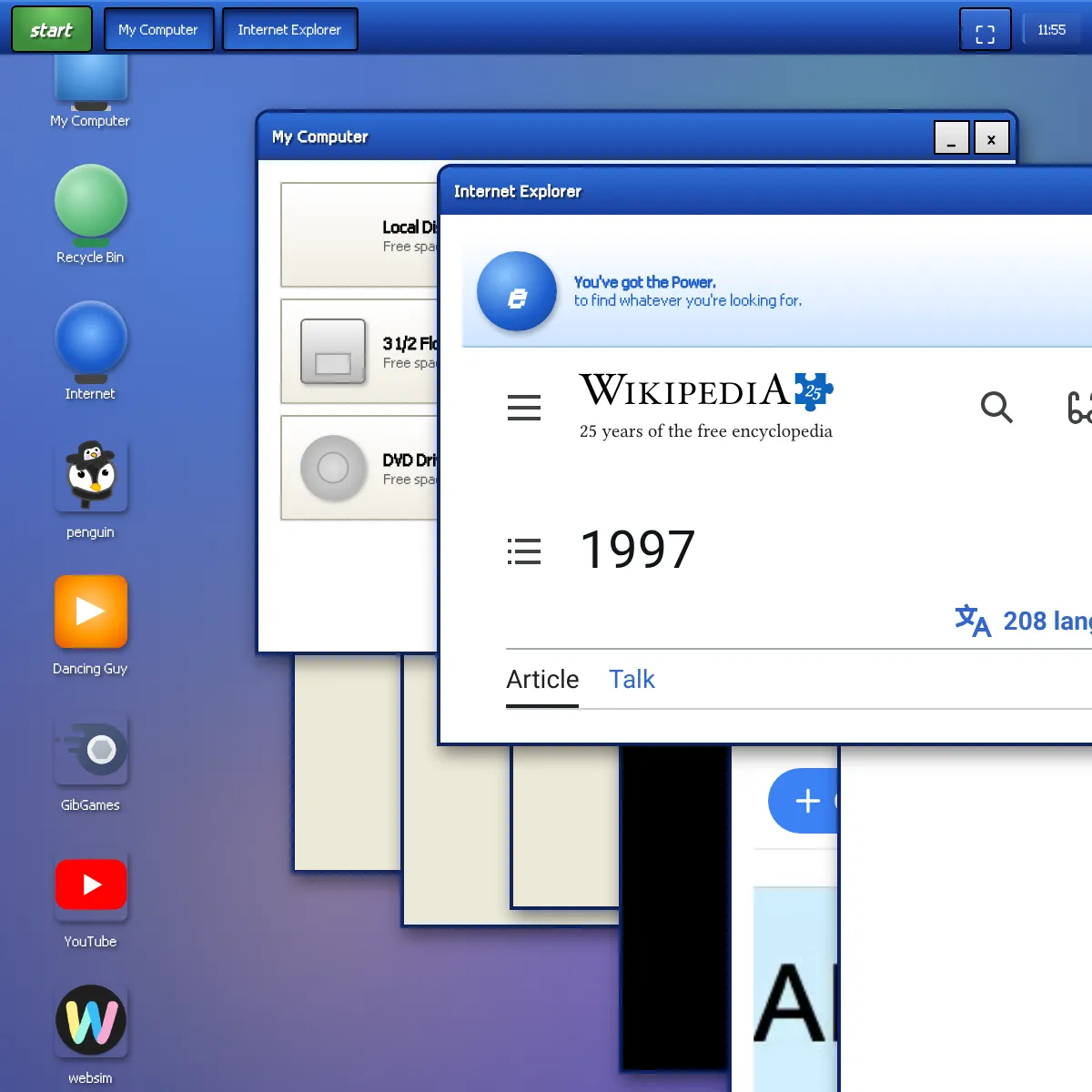The image size is (1092, 1092).
Task: Toggle the article table of contents
Action: (524, 551)
